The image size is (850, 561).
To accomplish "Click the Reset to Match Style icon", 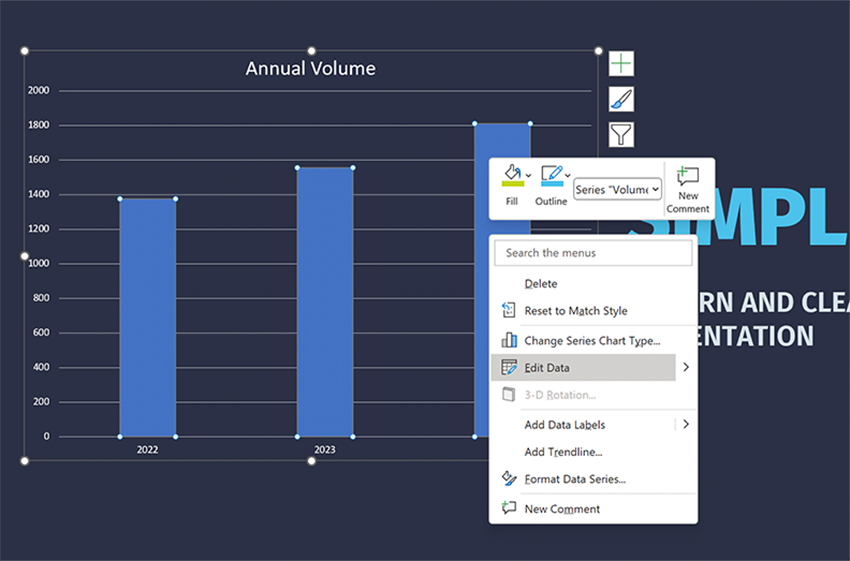I will pos(508,310).
